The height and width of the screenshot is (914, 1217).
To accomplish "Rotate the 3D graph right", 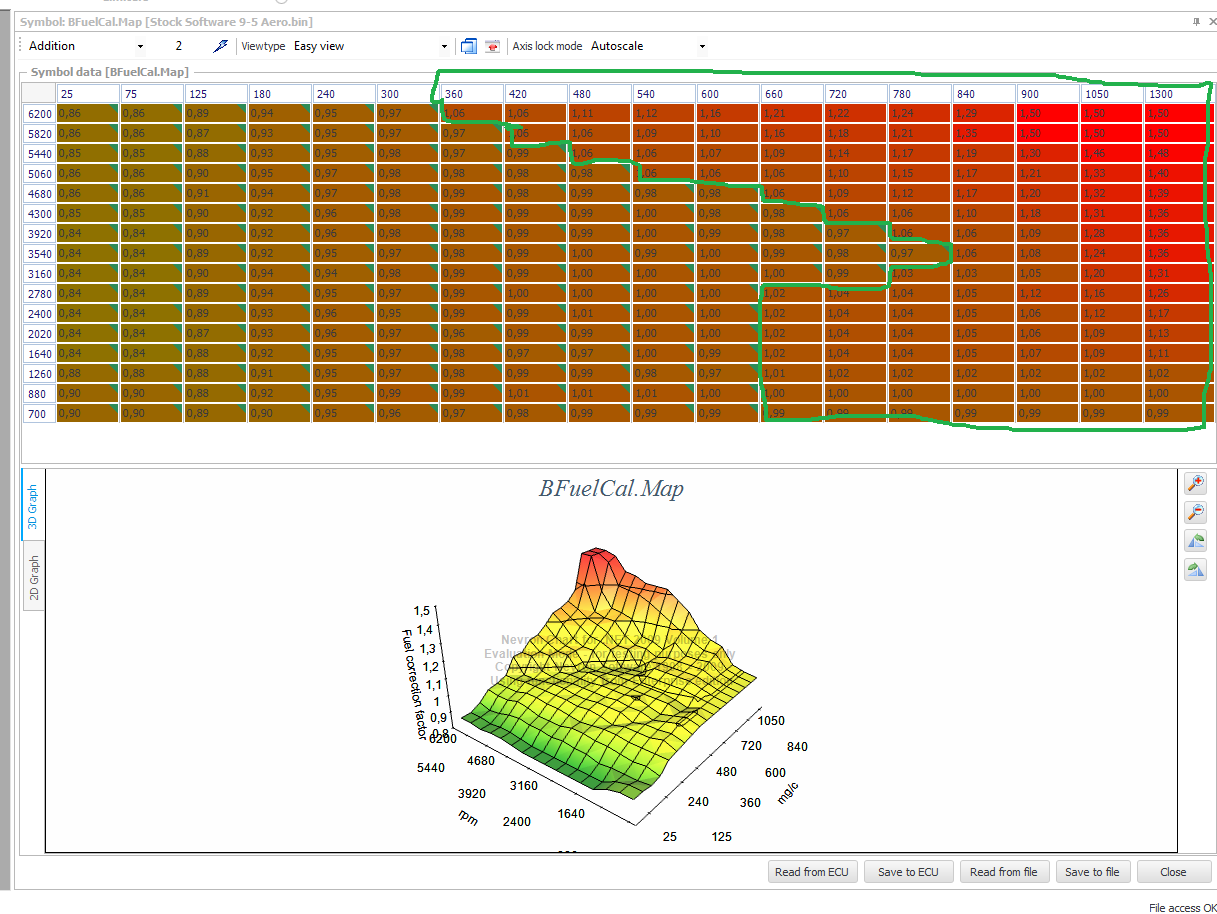I will 1195,571.
